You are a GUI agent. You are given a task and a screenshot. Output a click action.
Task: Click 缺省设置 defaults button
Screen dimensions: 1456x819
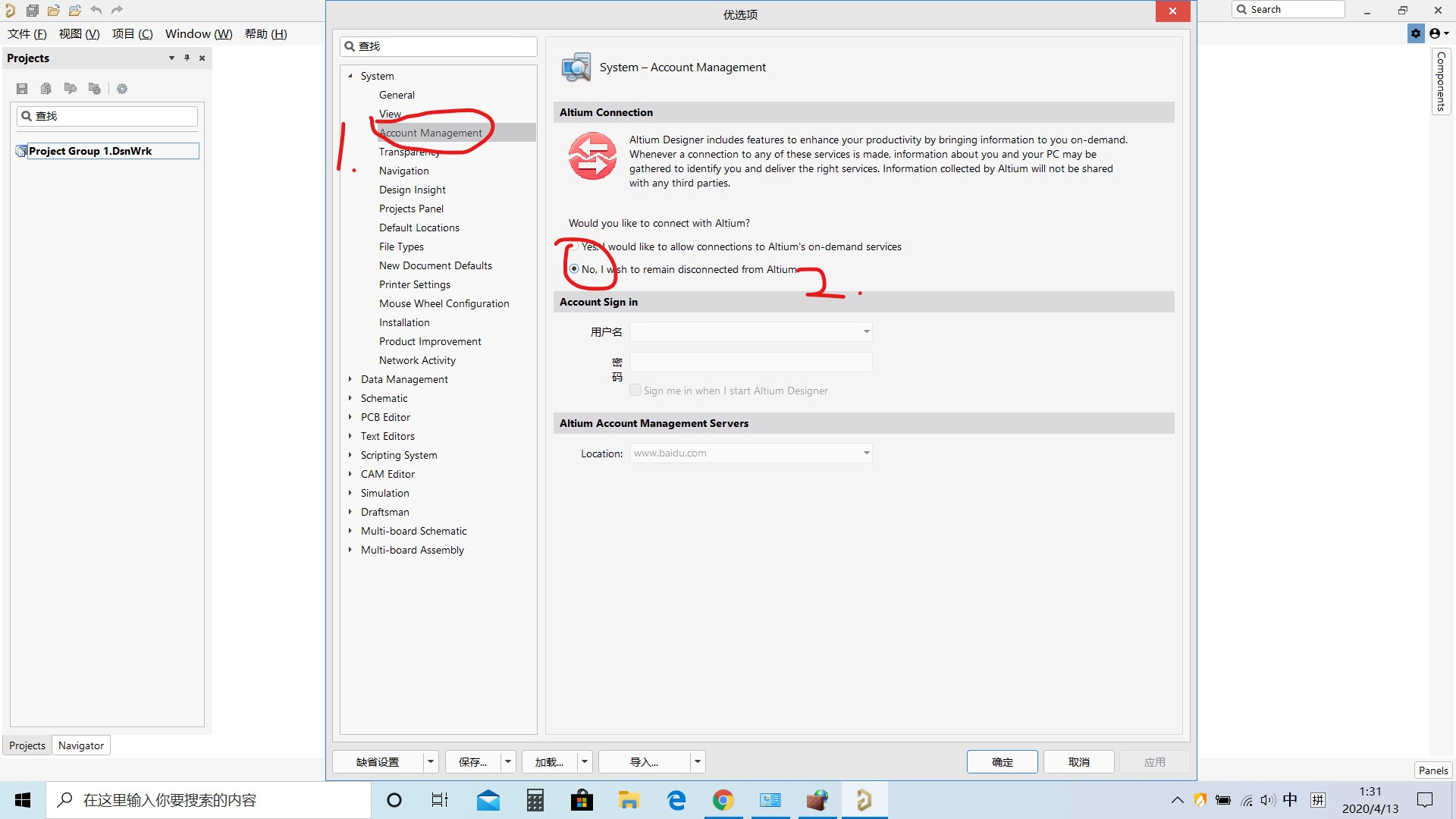pyautogui.click(x=378, y=761)
